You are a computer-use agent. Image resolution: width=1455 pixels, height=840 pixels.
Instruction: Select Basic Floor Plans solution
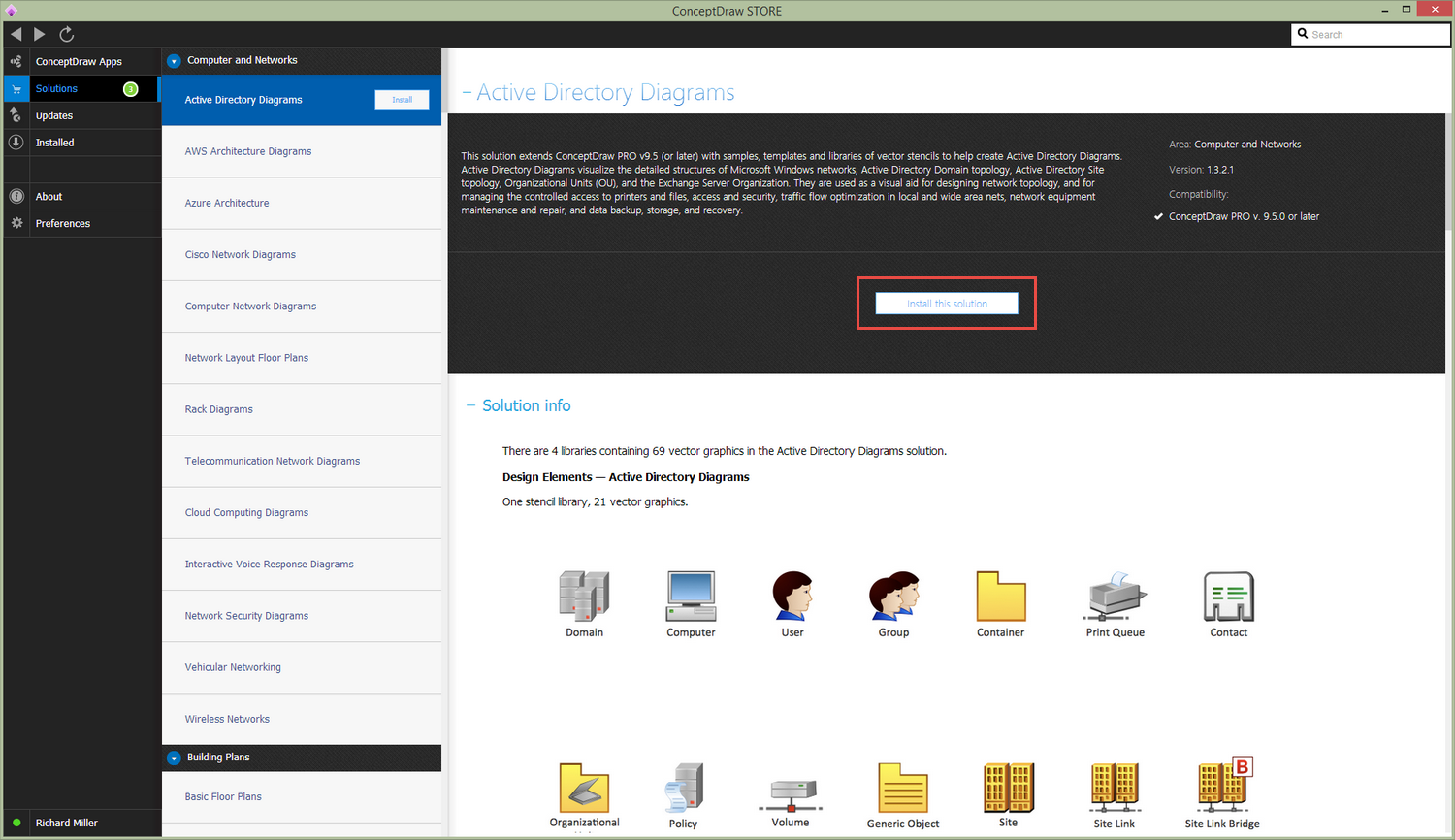[302, 797]
